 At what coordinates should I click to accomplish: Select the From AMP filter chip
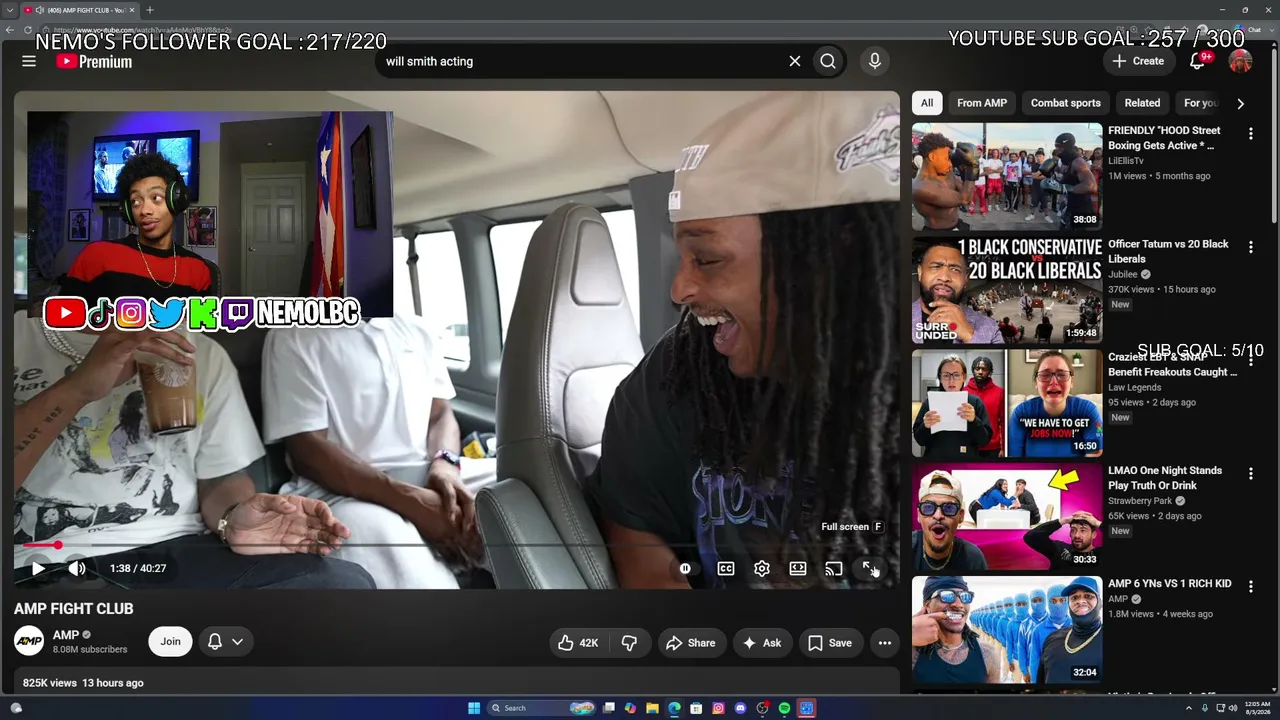pos(982,103)
